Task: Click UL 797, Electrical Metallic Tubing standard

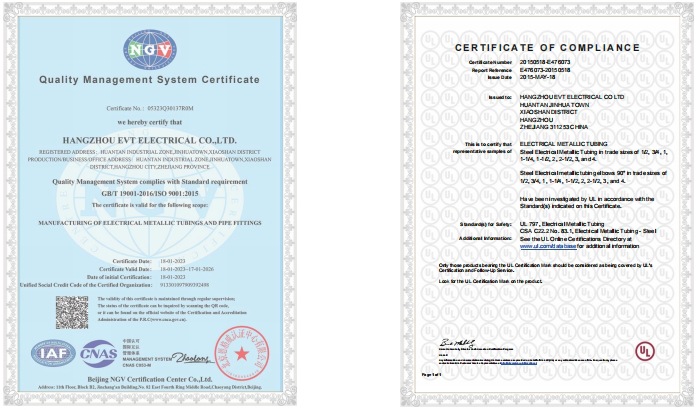Action: 562,224
